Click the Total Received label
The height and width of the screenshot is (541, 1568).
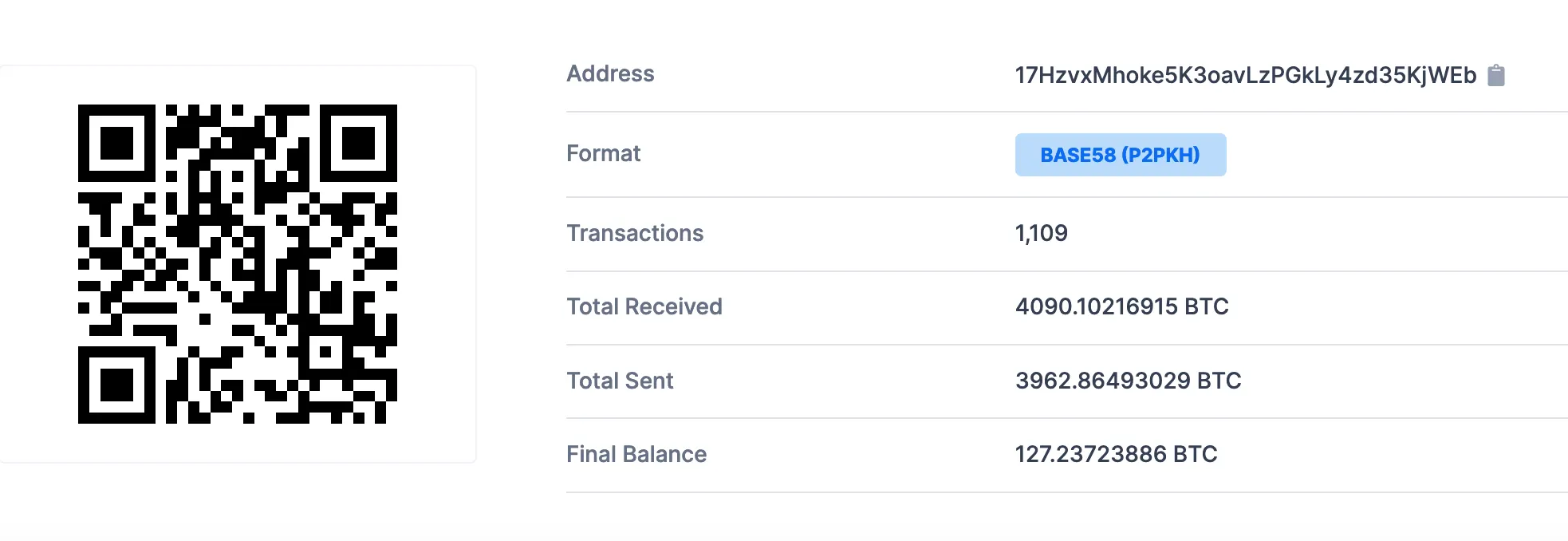[644, 306]
